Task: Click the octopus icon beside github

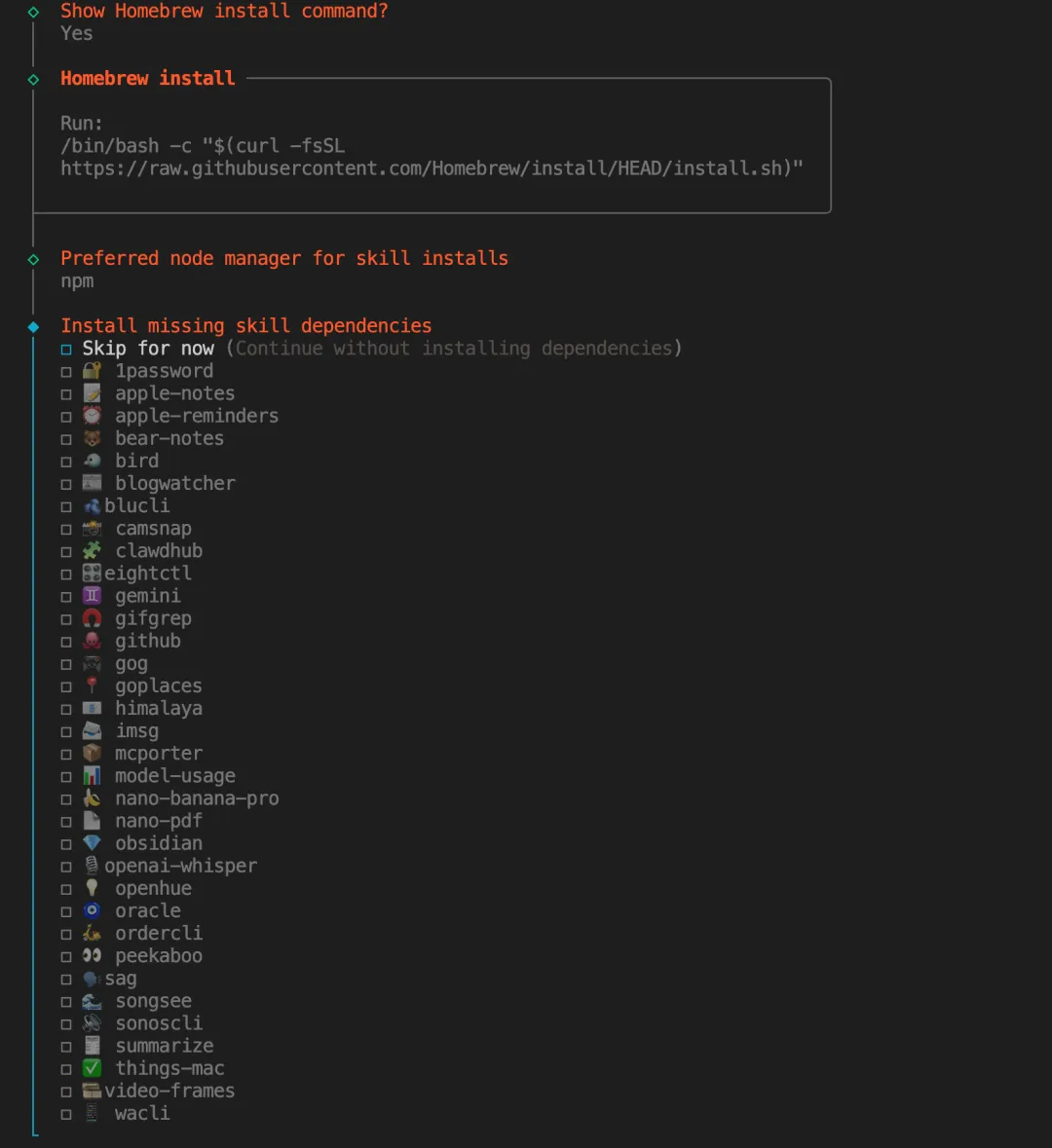Action: tap(92, 641)
